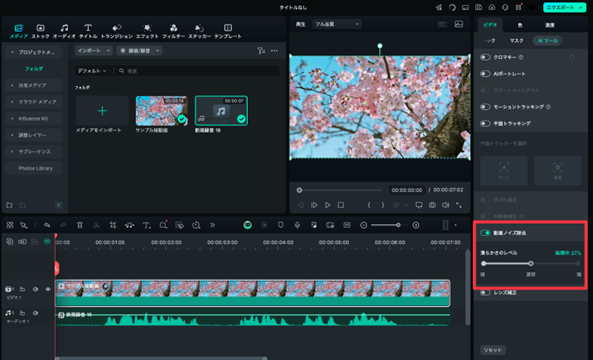The image size is (593, 360).
Task: Show more timeline tools via double chevron
Action: point(213,225)
